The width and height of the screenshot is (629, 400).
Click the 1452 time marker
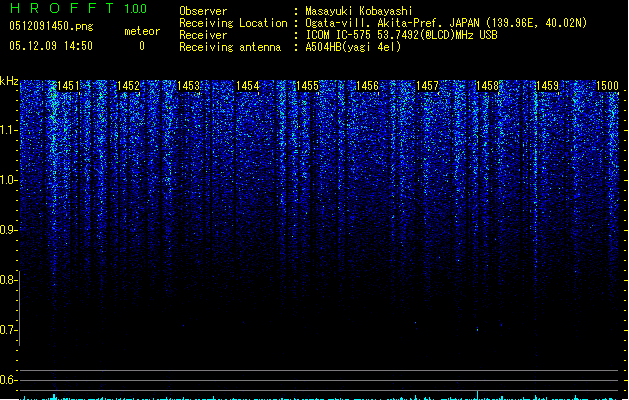[128, 86]
